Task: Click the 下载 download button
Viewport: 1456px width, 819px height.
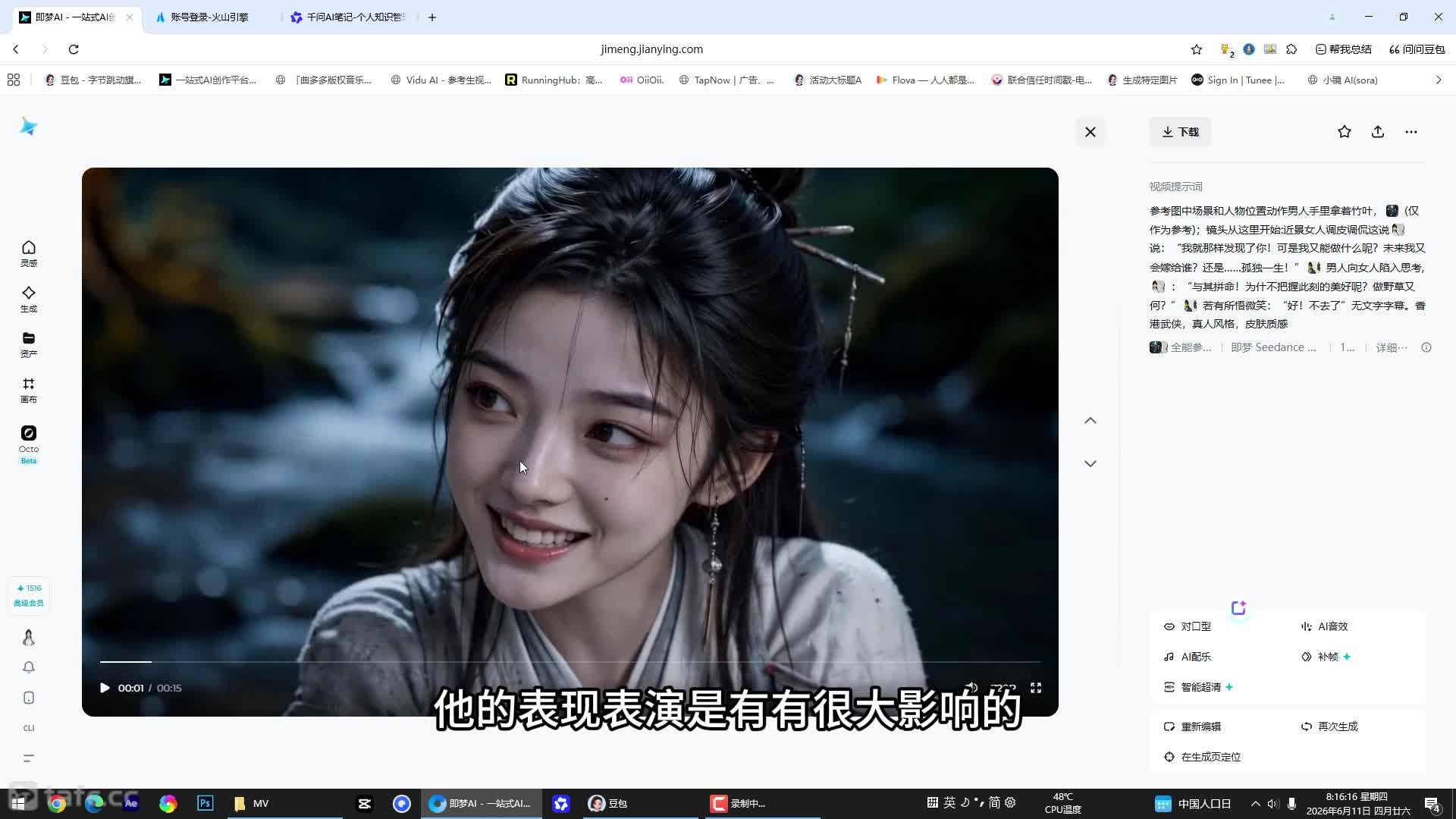Action: [1180, 132]
